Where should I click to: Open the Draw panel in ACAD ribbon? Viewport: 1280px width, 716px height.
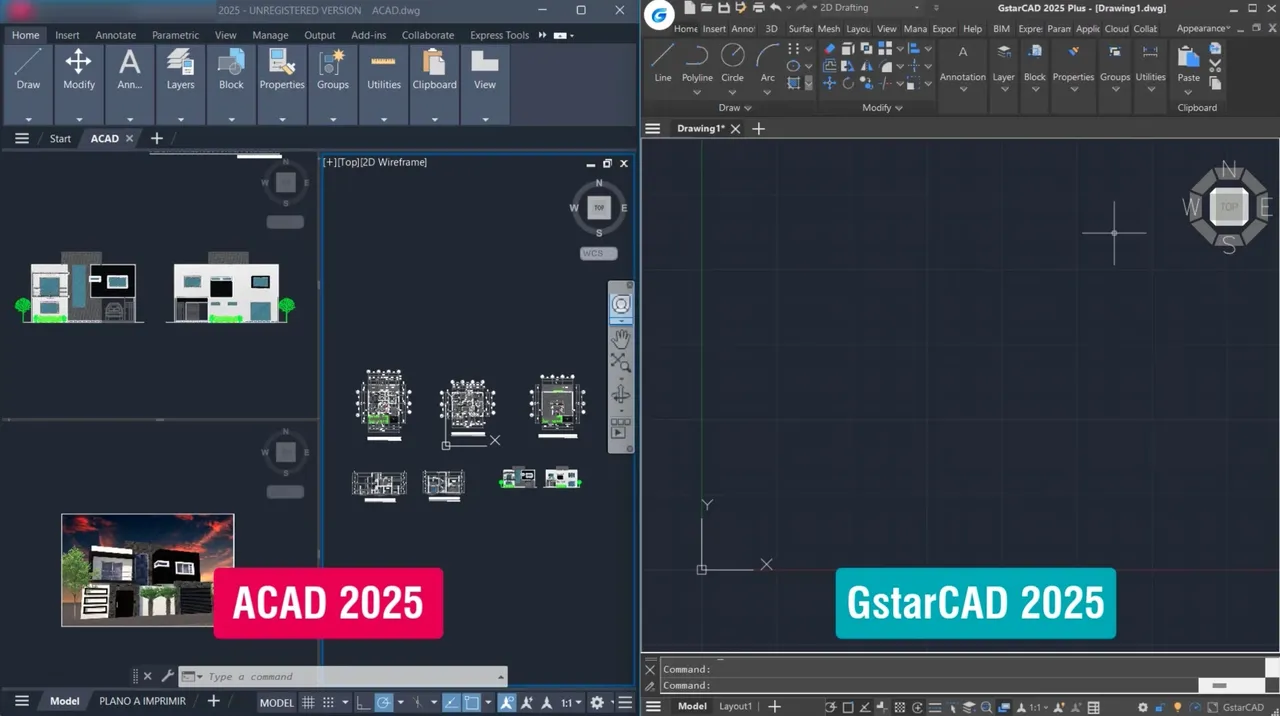[28, 84]
